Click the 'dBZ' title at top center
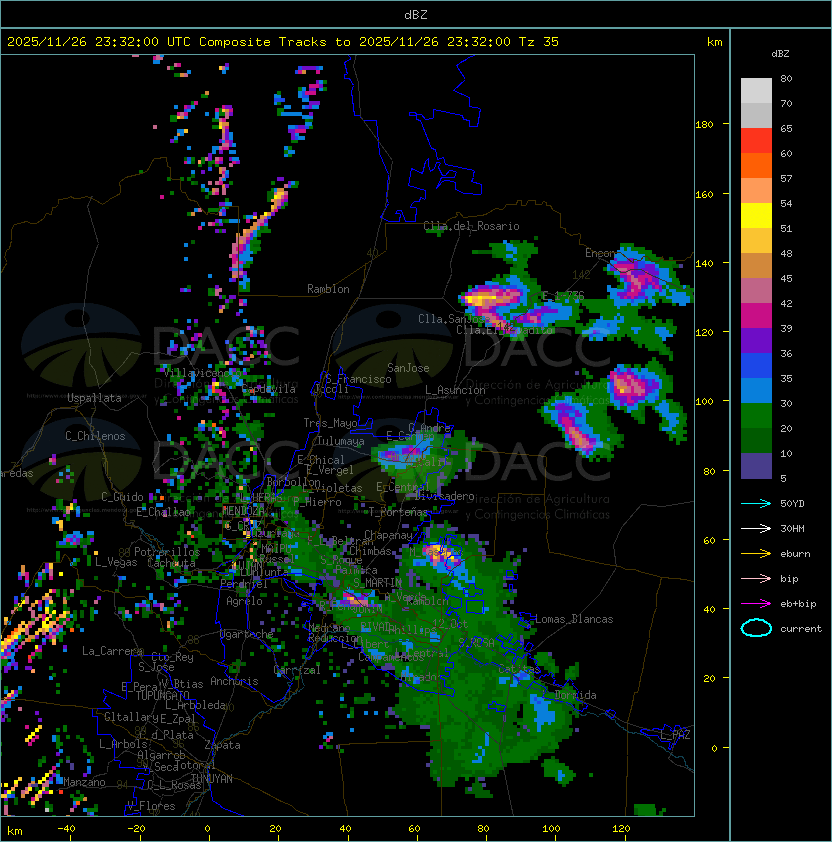The width and height of the screenshot is (832, 842). tap(416, 14)
